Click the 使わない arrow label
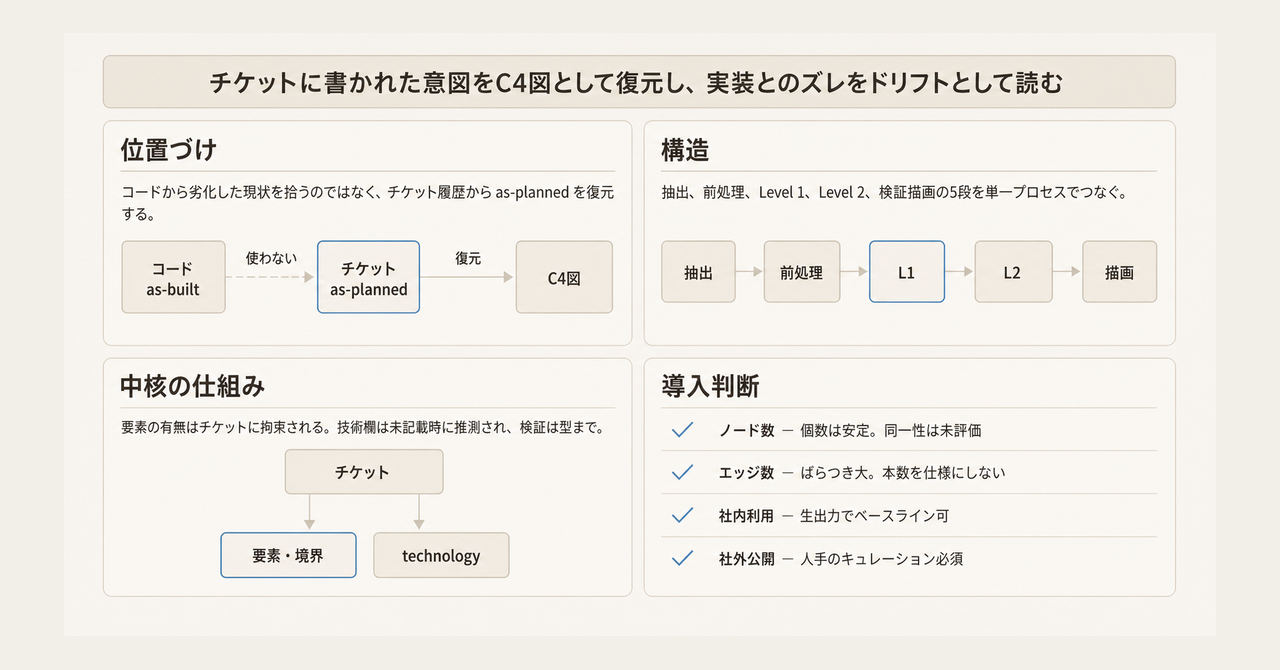The width and height of the screenshot is (1280, 670). click(271, 258)
